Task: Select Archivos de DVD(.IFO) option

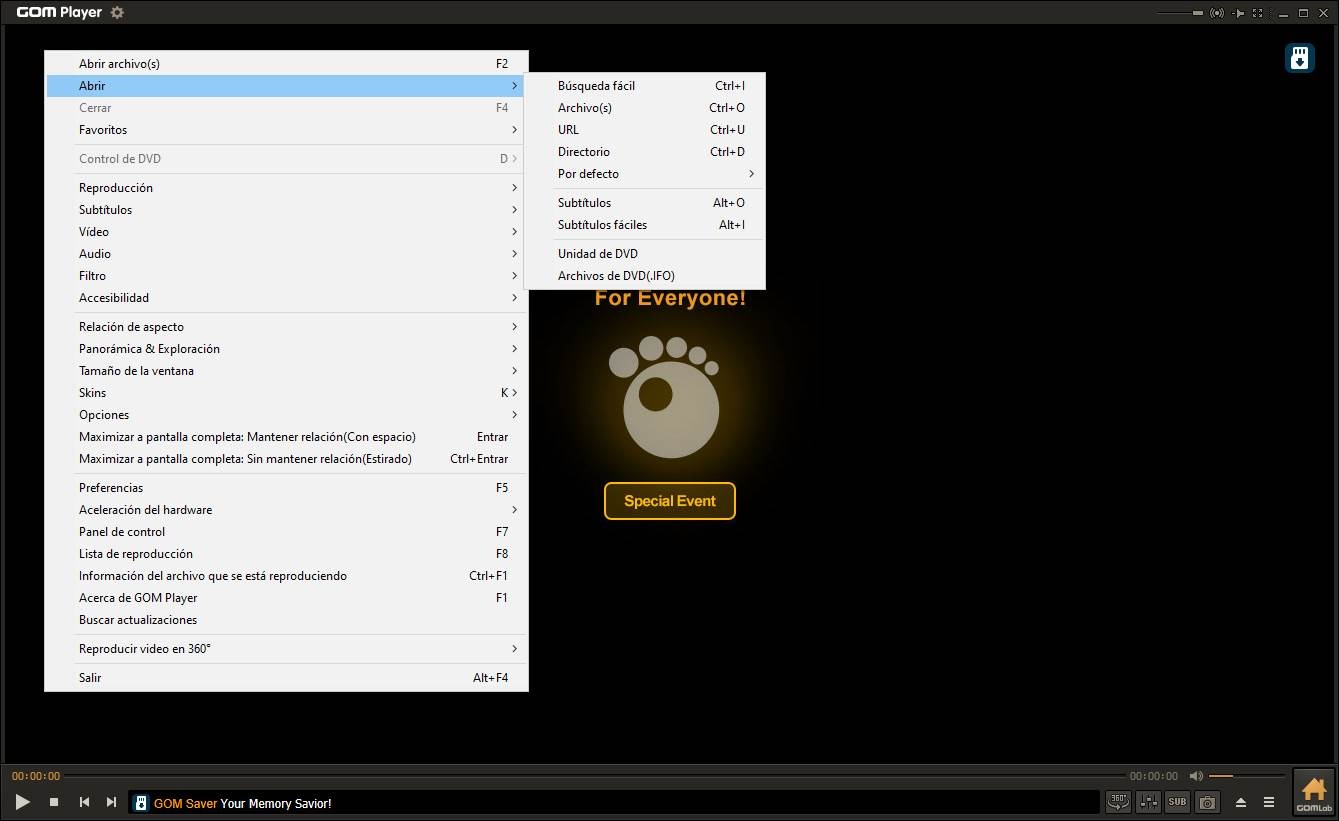Action: point(645,276)
